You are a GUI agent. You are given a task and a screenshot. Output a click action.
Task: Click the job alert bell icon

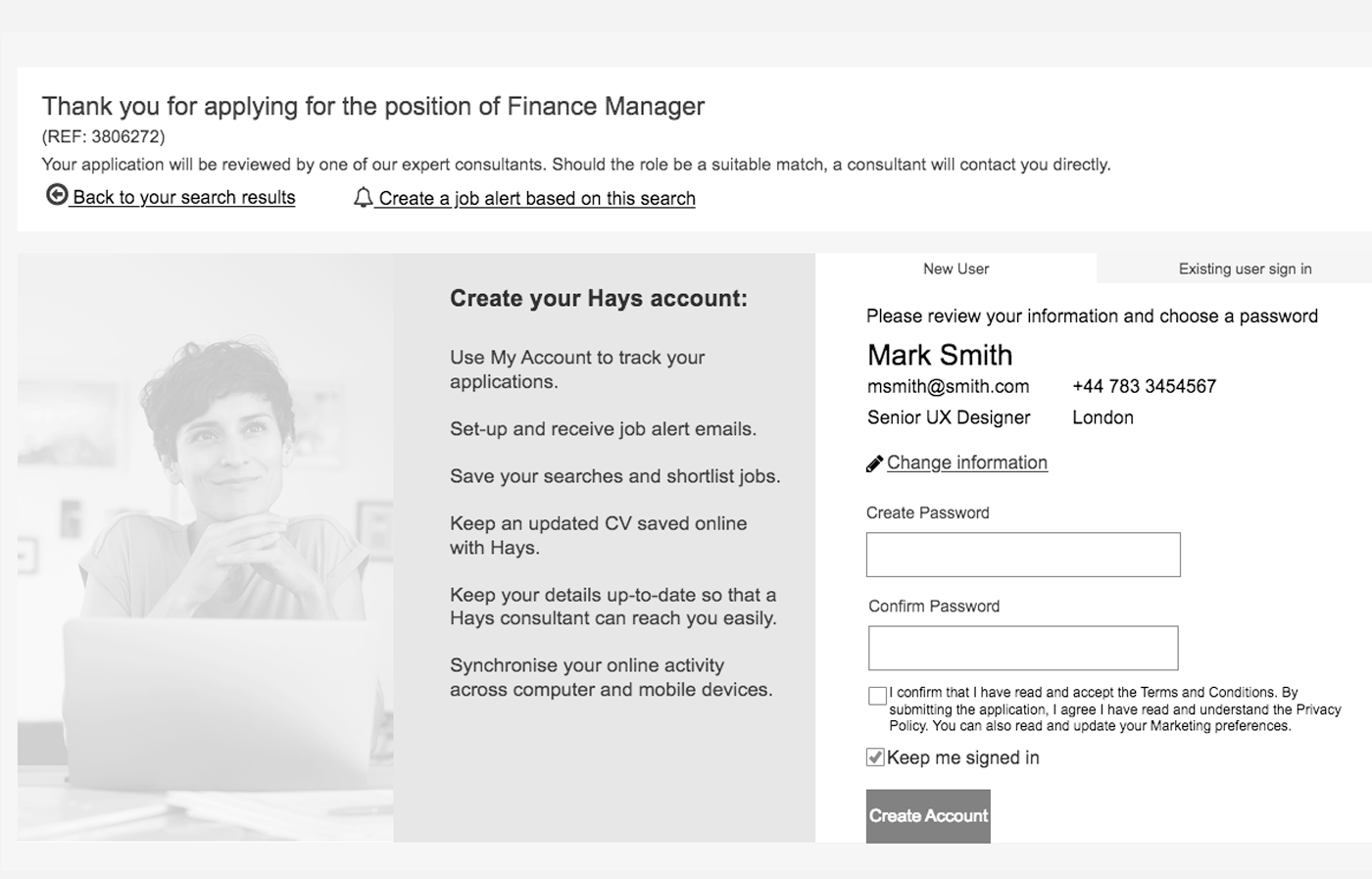[363, 198]
